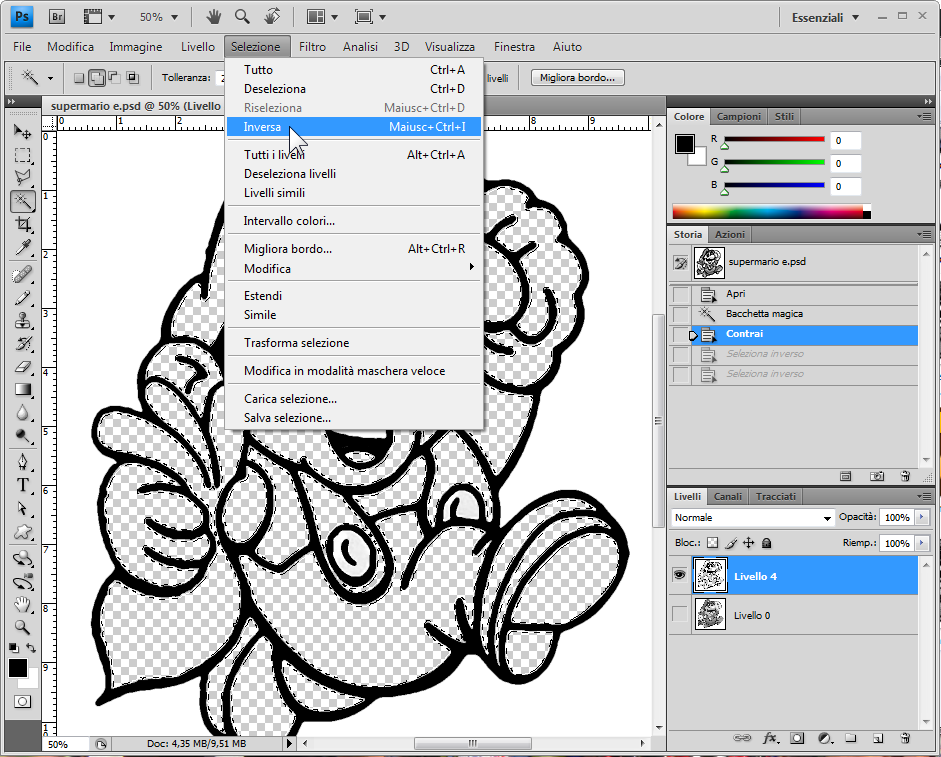Image resolution: width=941 pixels, height=757 pixels.
Task: Open the Filtro menu
Action: 312,47
